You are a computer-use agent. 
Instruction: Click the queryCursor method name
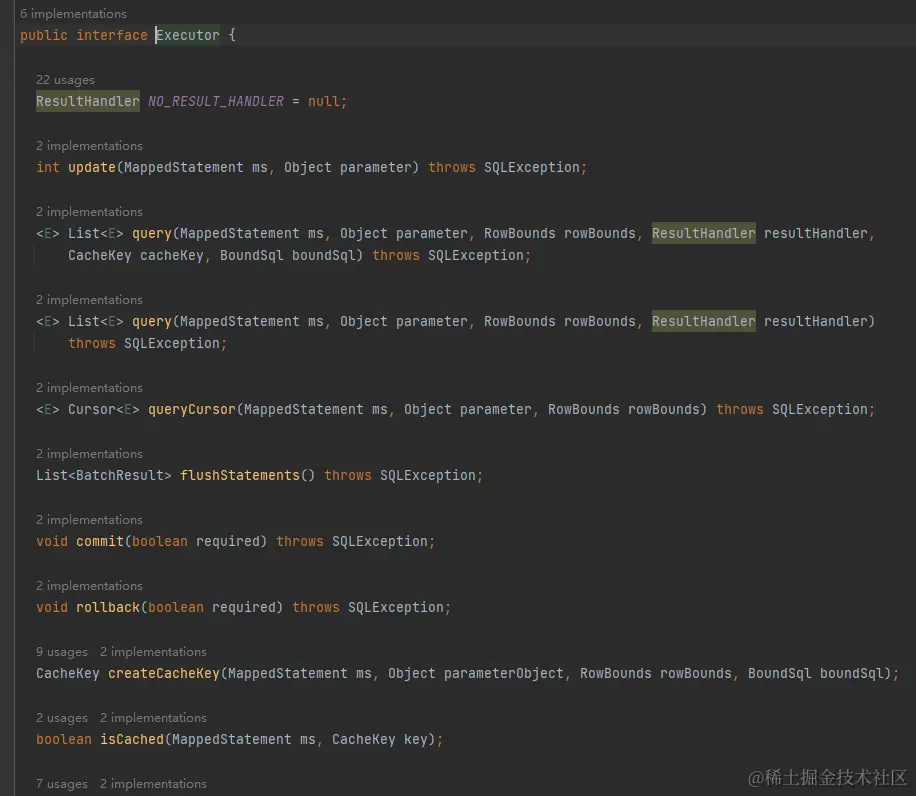192,409
